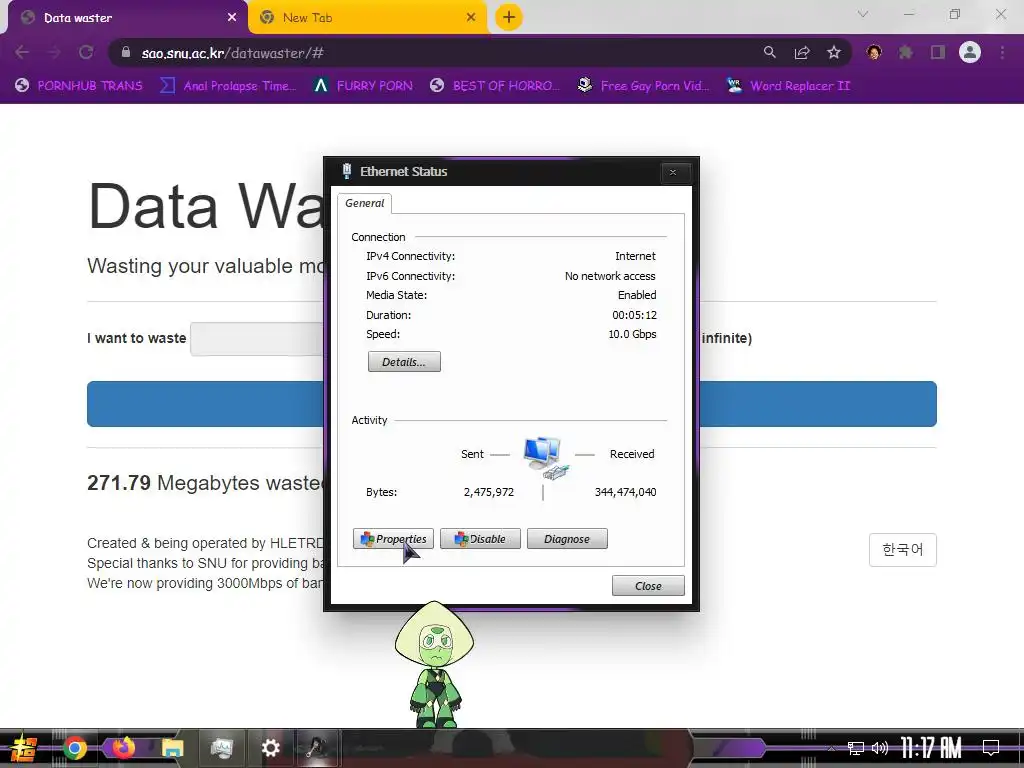This screenshot has width=1024, height=768.
Task: Open the Word Replacer II bookmark
Action: 789,86
